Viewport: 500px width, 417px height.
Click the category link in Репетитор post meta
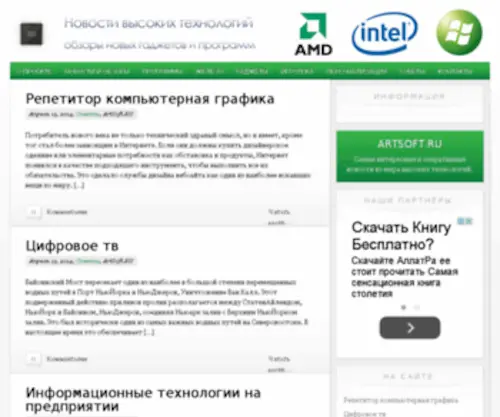(x=88, y=114)
